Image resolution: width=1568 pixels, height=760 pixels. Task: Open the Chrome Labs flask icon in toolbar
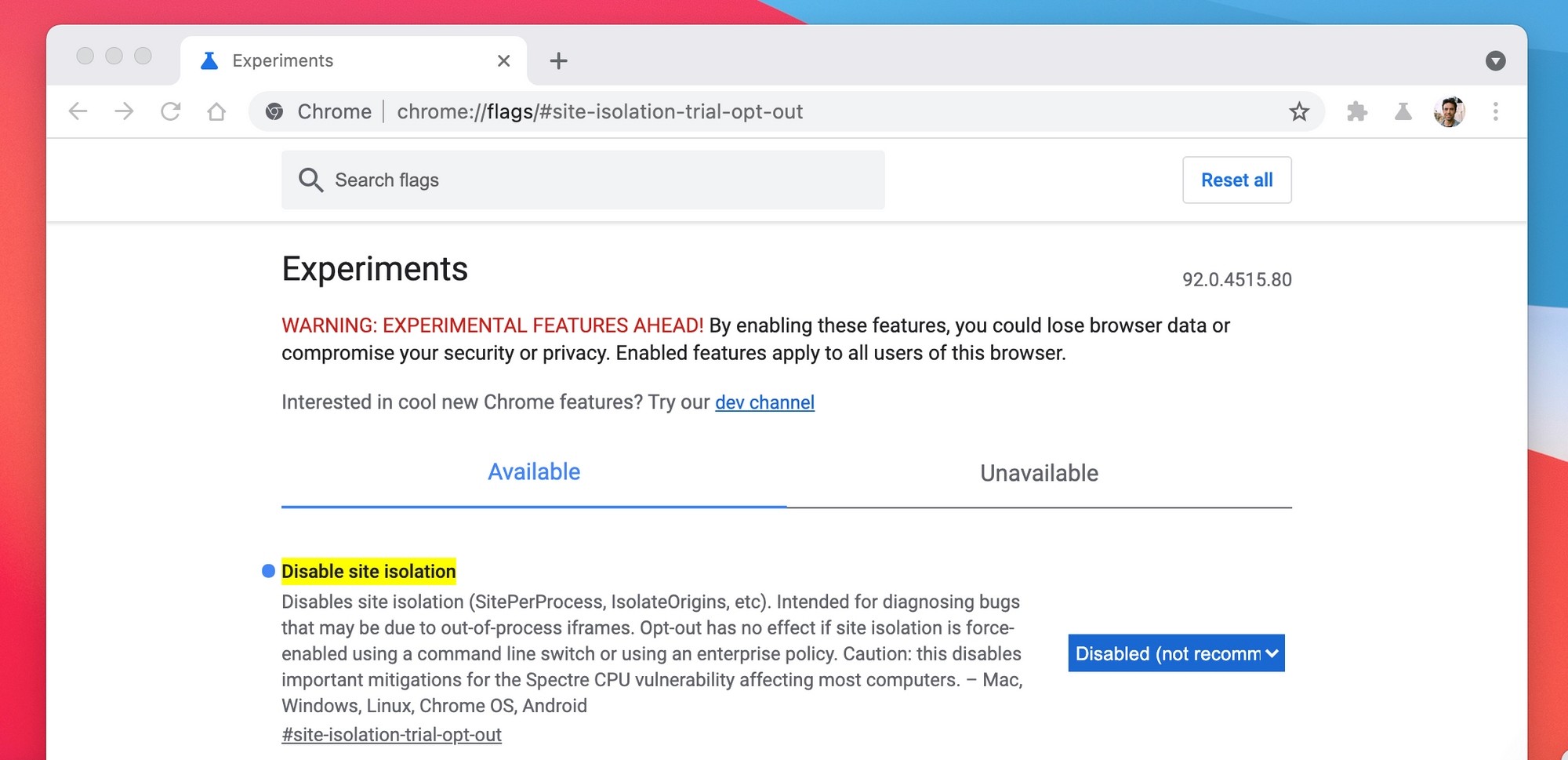[x=1403, y=111]
